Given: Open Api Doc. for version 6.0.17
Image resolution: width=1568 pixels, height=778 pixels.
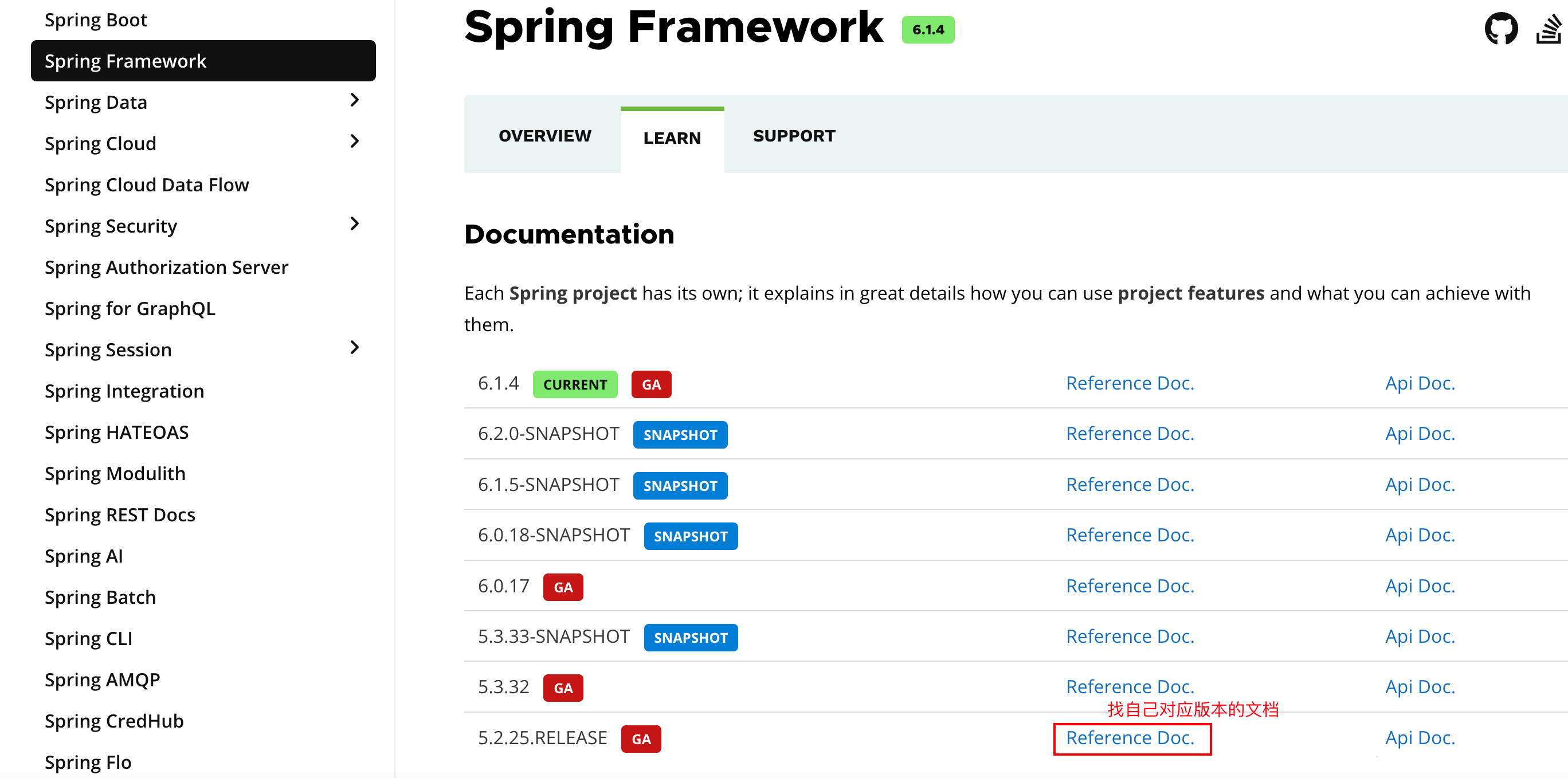Looking at the screenshot, I should tap(1420, 587).
